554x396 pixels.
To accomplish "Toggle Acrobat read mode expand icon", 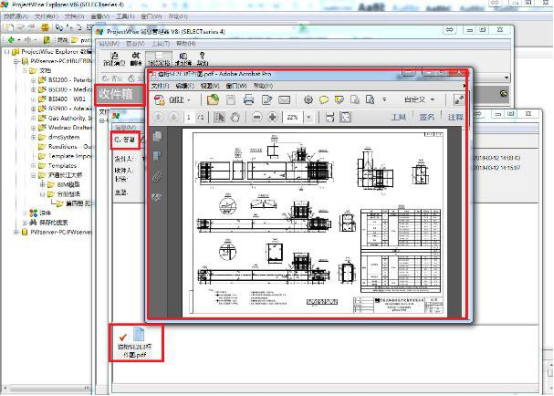I will pyautogui.click(x=459, y=100).
